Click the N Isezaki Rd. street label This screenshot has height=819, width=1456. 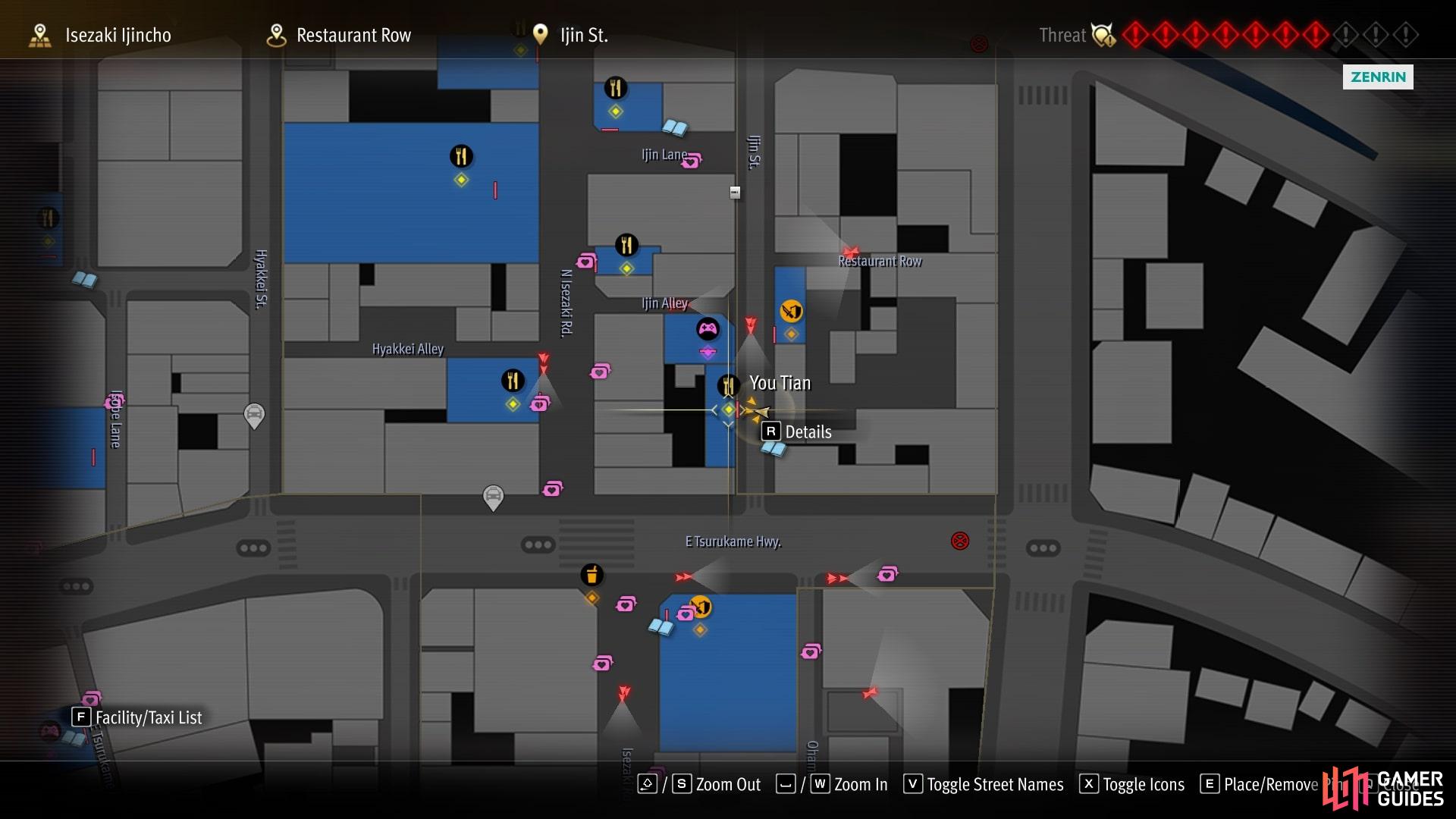click(566, 303)
